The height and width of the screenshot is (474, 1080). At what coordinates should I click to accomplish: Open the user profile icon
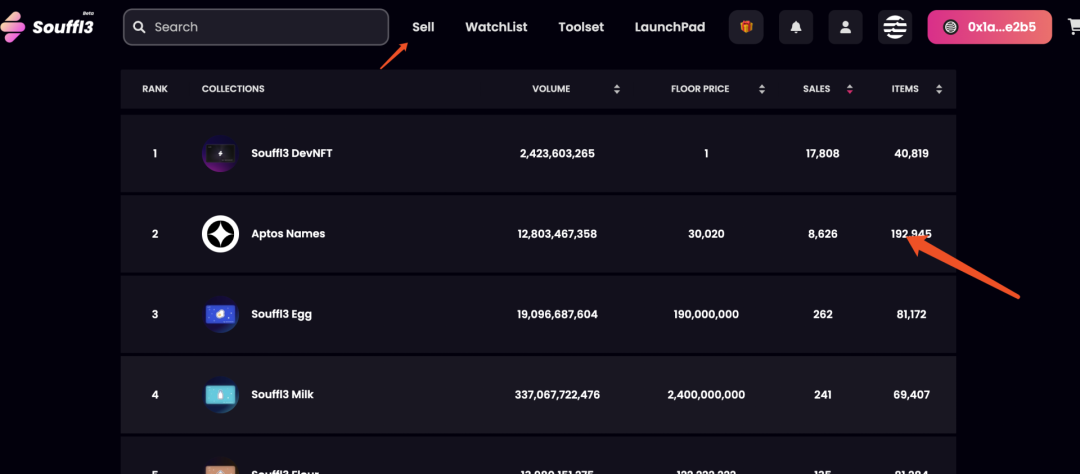[x=846, y=27]
